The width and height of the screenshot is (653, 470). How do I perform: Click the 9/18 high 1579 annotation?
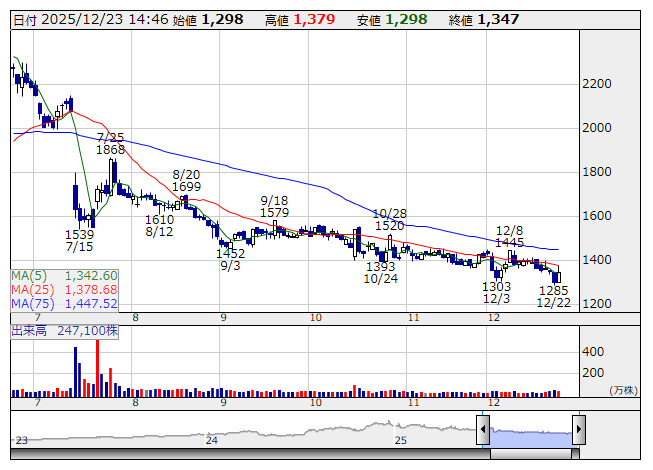[x=274, y=207]
